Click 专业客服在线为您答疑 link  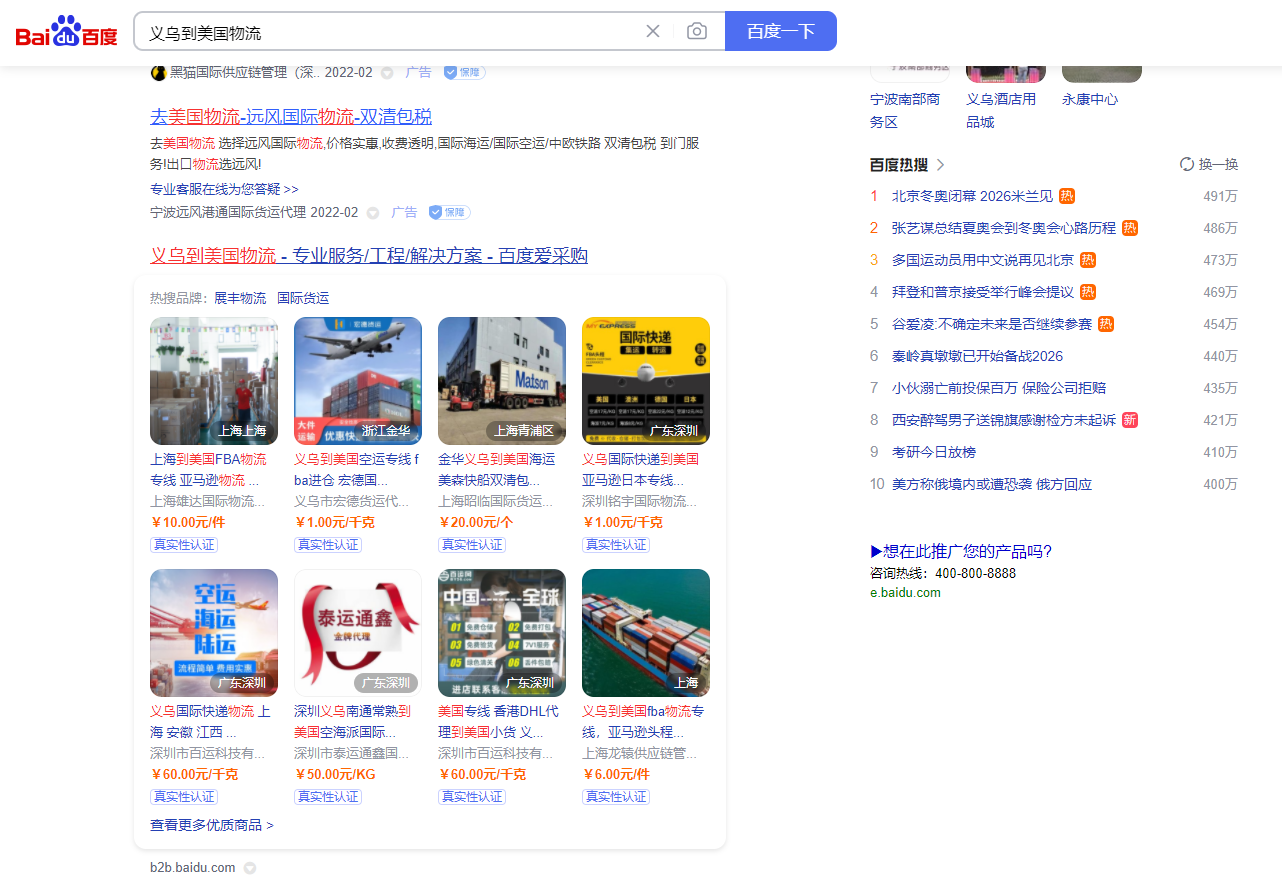(x=224, y=189)
